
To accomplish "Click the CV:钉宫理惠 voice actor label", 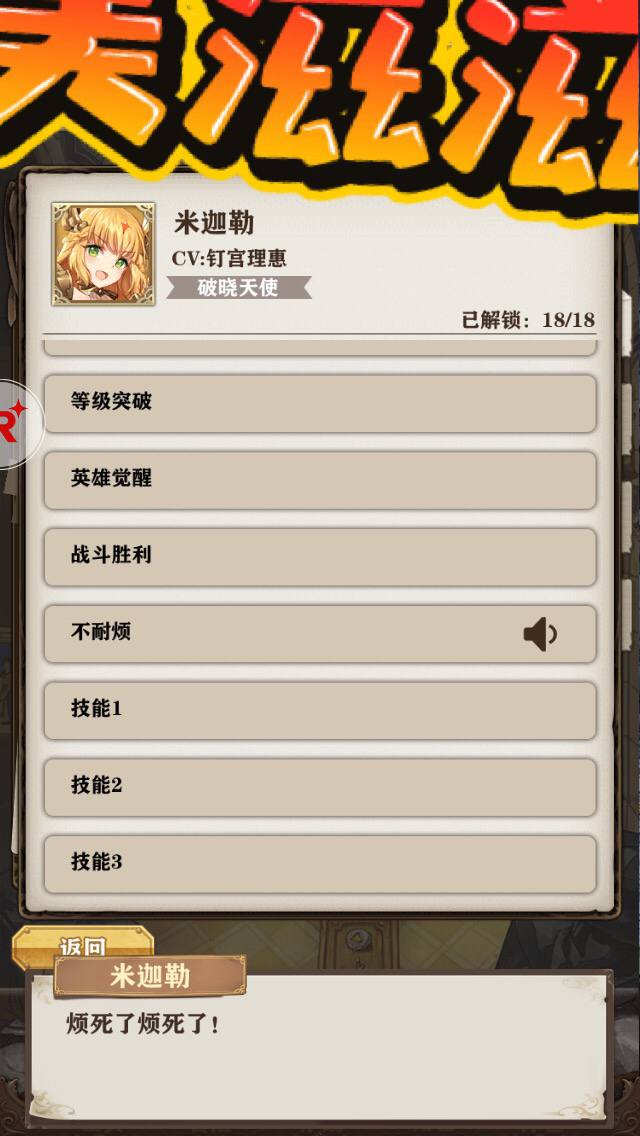I will coord(229,259).
